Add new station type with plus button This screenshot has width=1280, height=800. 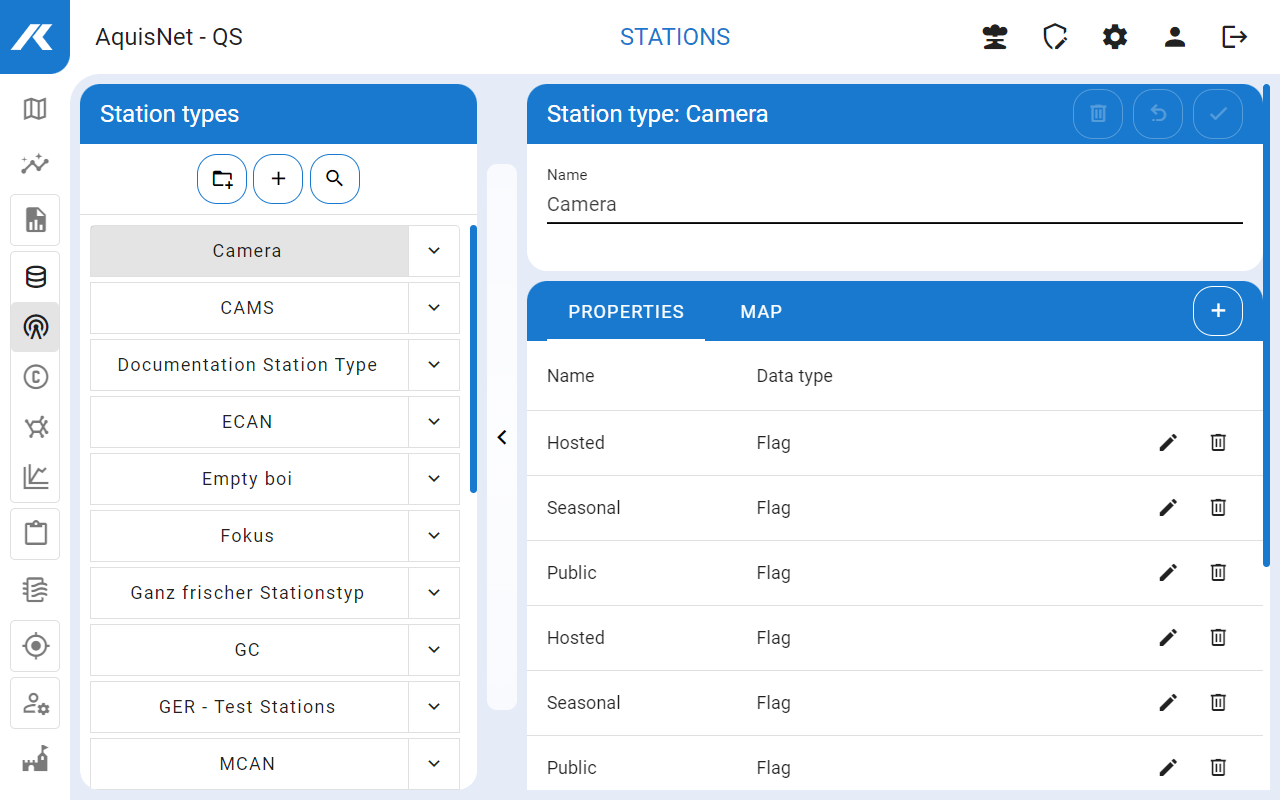click(278, 179)
